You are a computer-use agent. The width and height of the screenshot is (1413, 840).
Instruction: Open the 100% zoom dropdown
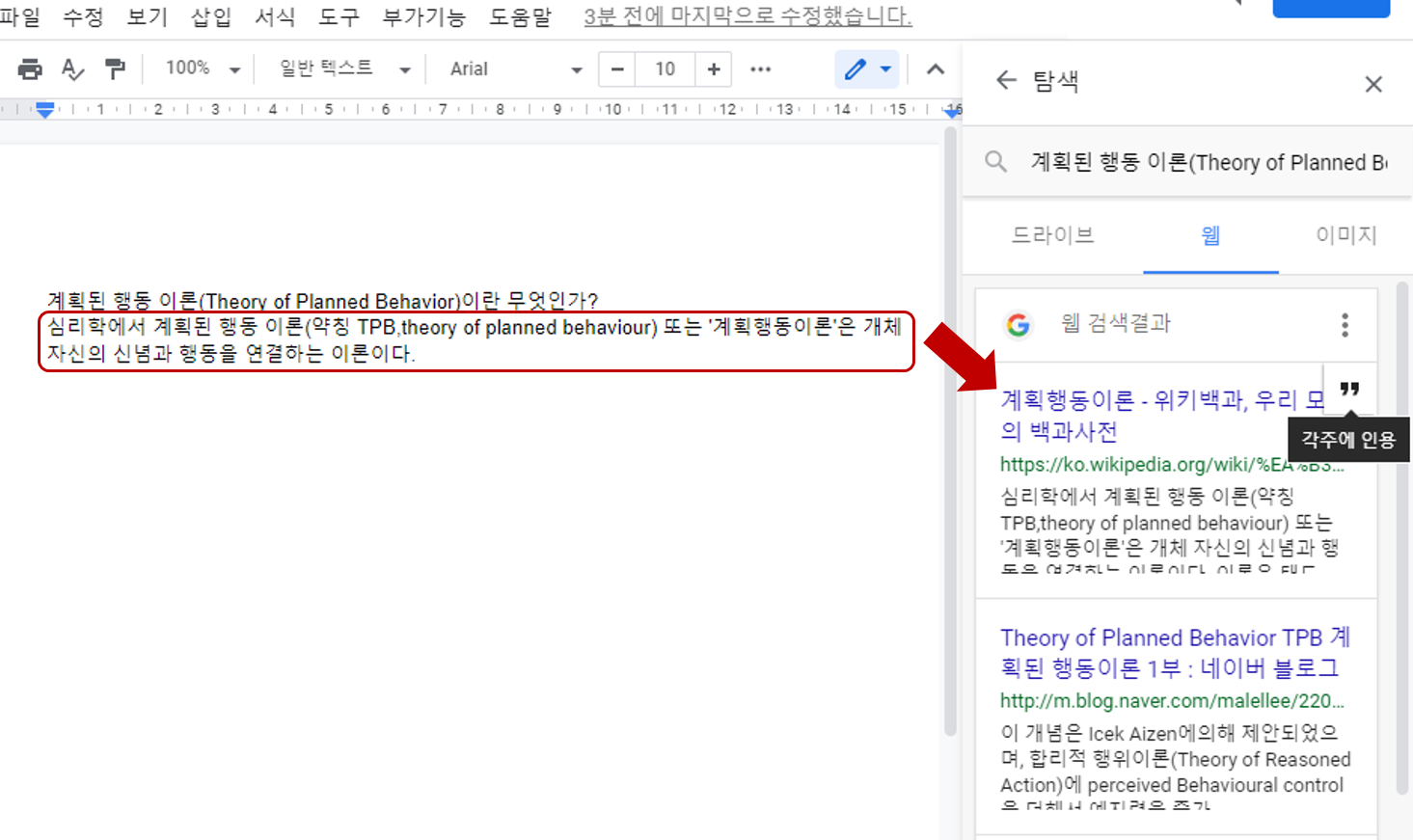[x=202, y=68]
